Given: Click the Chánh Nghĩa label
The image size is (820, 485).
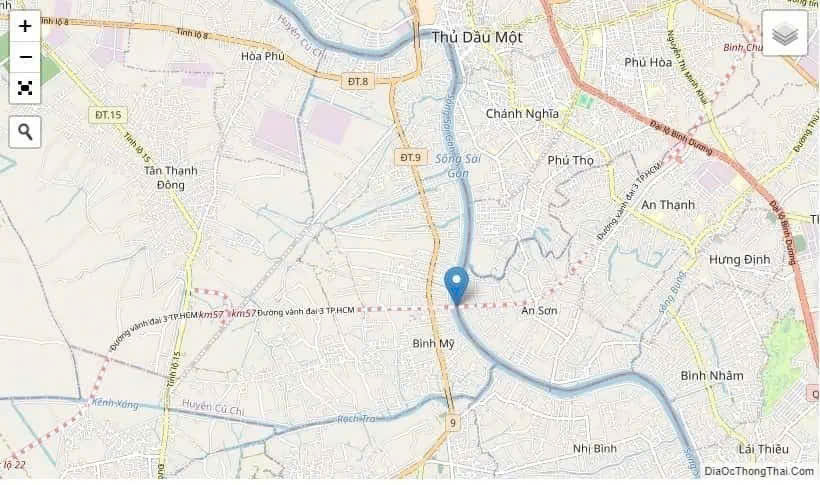Looking at the screenshot, I should (x=522, y=114).
